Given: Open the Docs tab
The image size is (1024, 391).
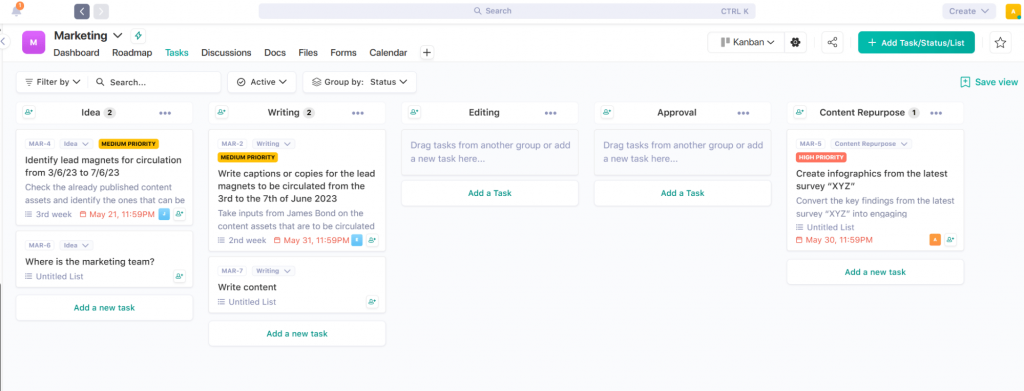Looking at the screenshot, I should click(x=275, y=53).
